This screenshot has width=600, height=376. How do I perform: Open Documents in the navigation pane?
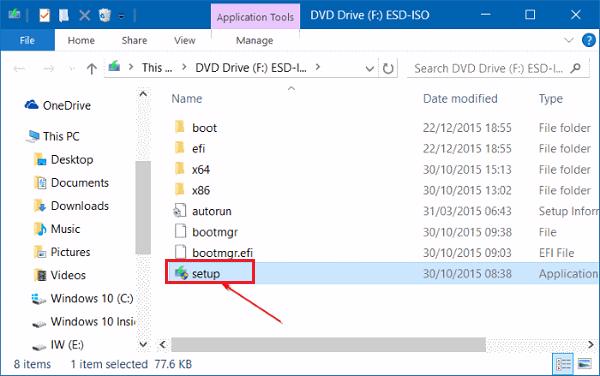point(72,183)
